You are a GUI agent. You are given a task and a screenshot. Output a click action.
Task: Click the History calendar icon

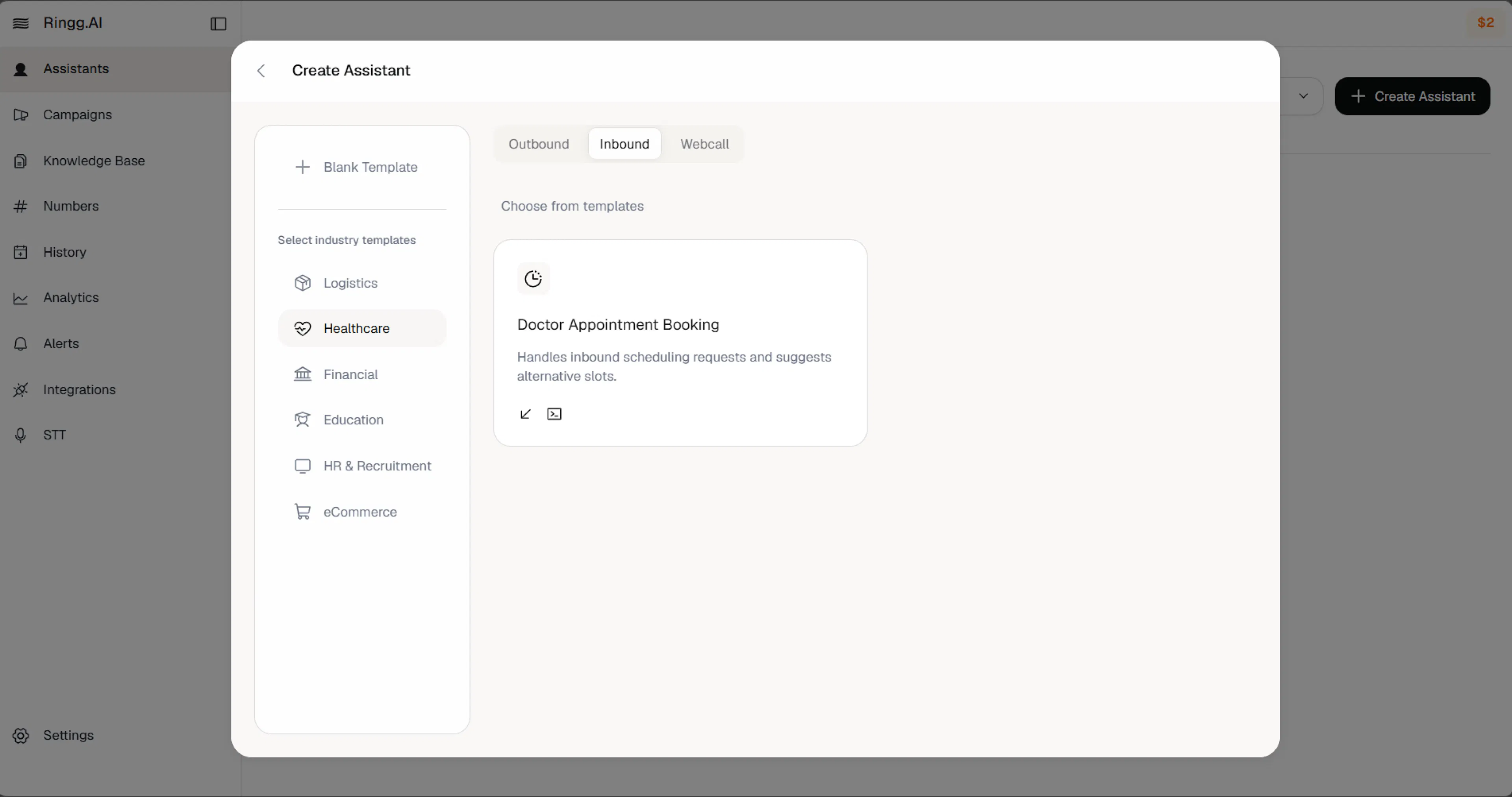20,252
